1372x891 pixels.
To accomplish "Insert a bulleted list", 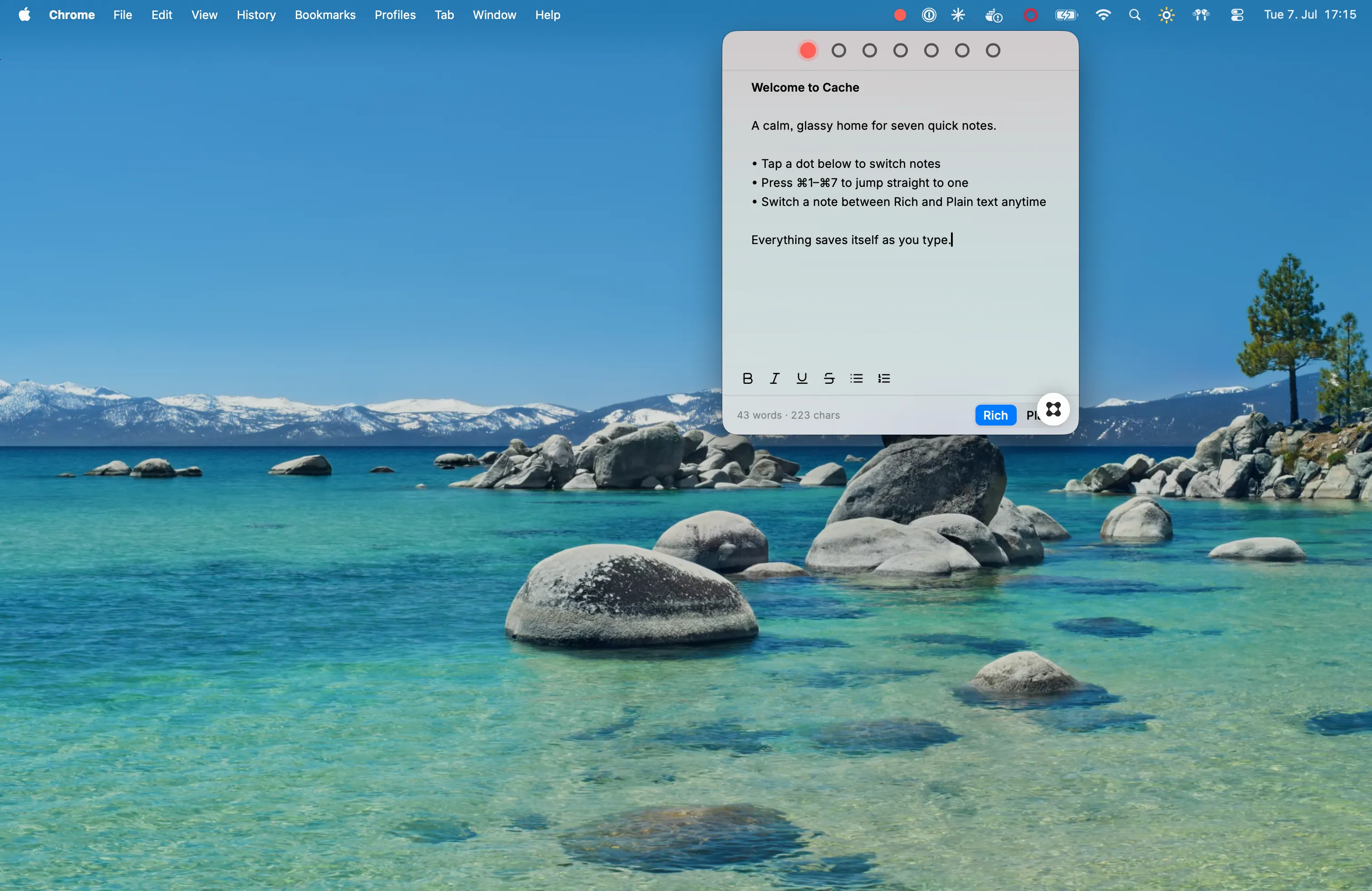I will [x=857, y=378].
